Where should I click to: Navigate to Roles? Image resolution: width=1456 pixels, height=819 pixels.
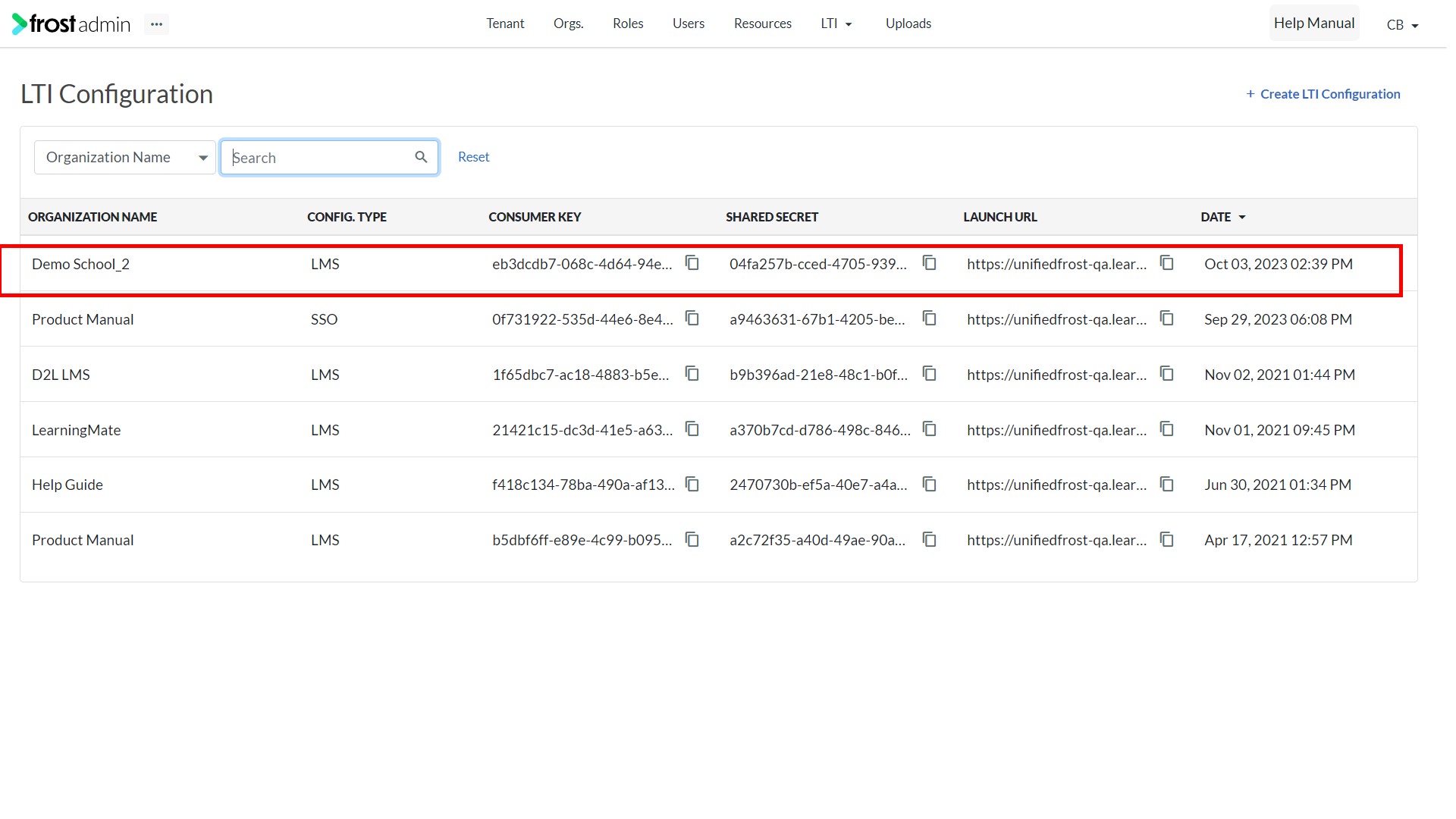pos(628,24)
